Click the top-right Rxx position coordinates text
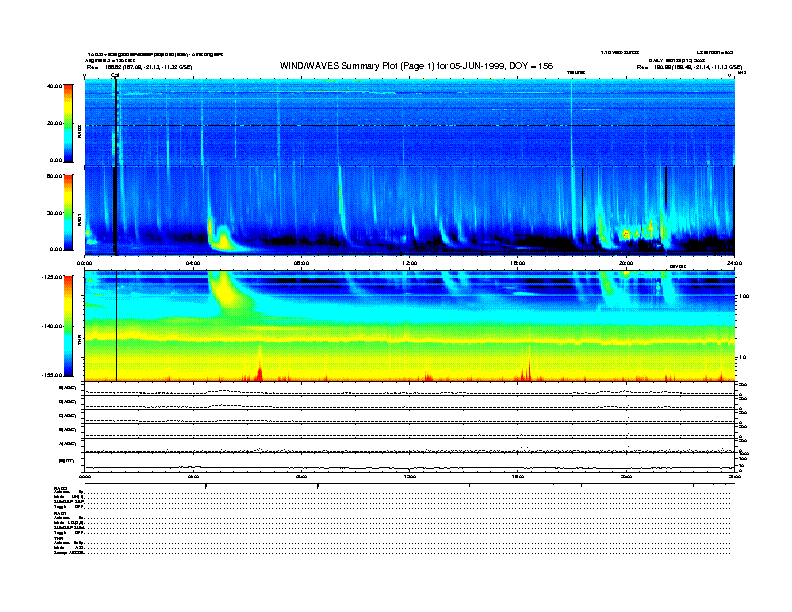The image size is (792, 612). click(689, 67)
